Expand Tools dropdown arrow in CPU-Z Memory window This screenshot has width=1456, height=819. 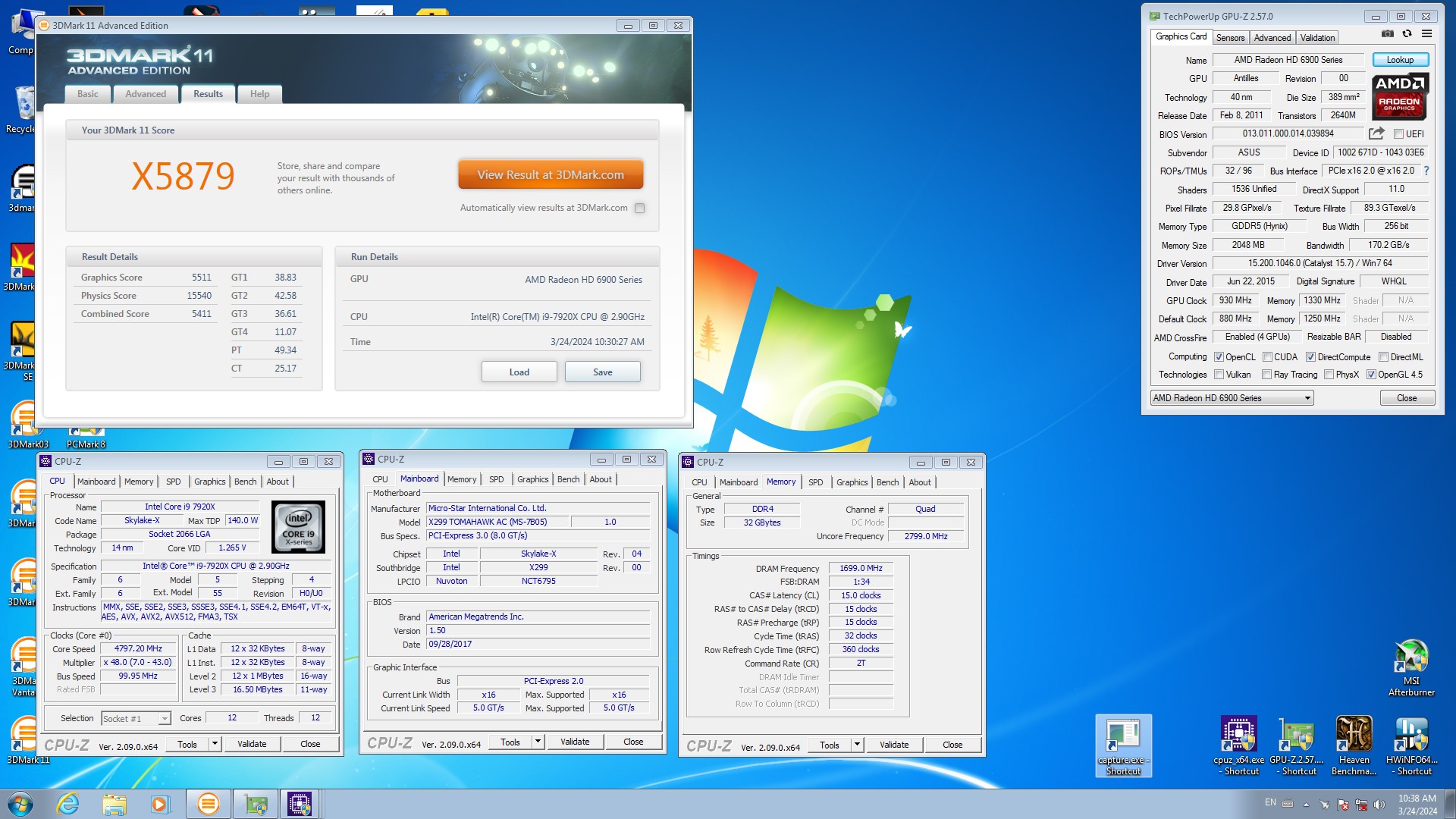point(858,745)
